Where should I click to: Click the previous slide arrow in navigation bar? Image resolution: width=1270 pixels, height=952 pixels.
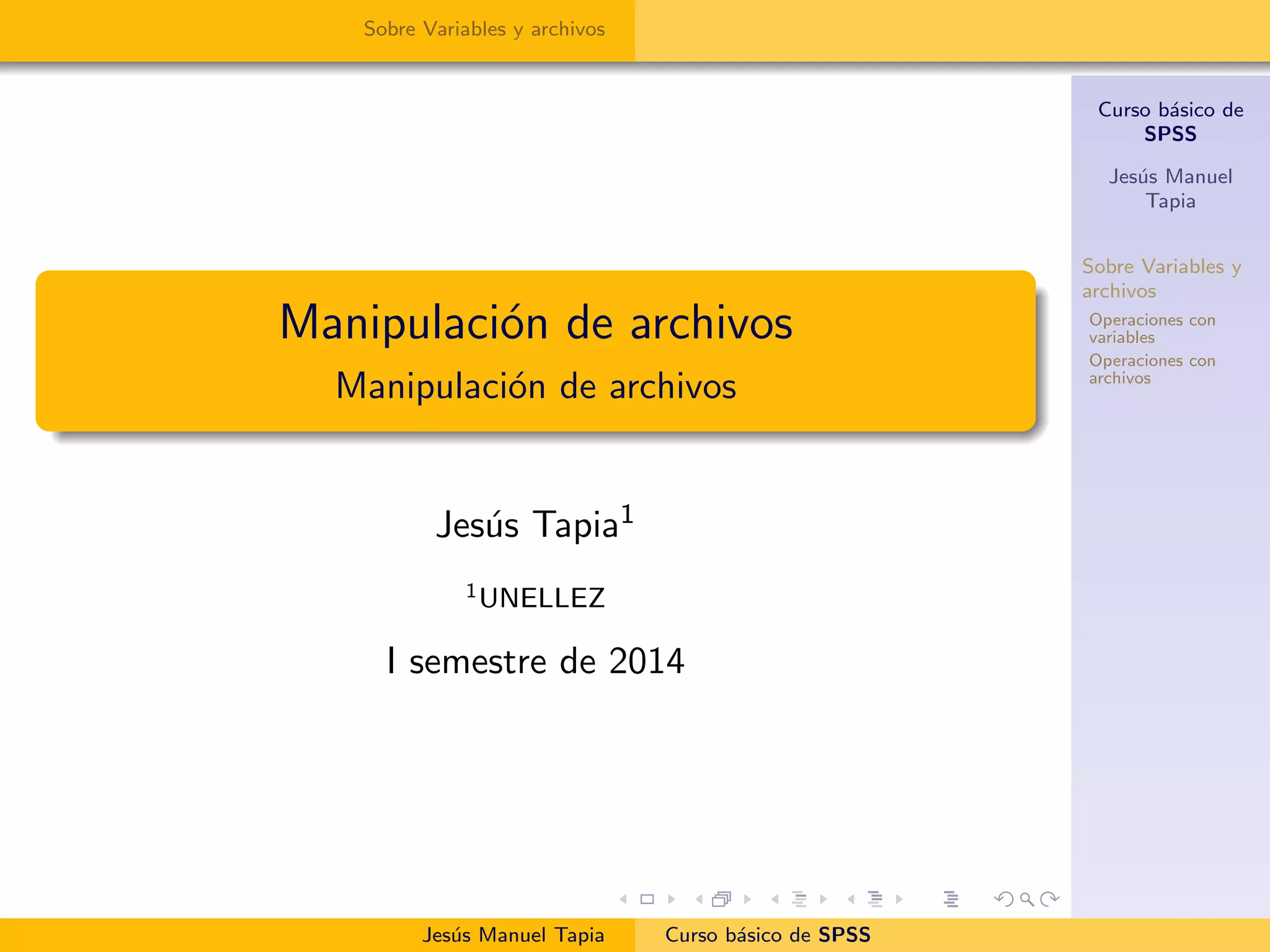pyautogui.click(x=623, y=899)
